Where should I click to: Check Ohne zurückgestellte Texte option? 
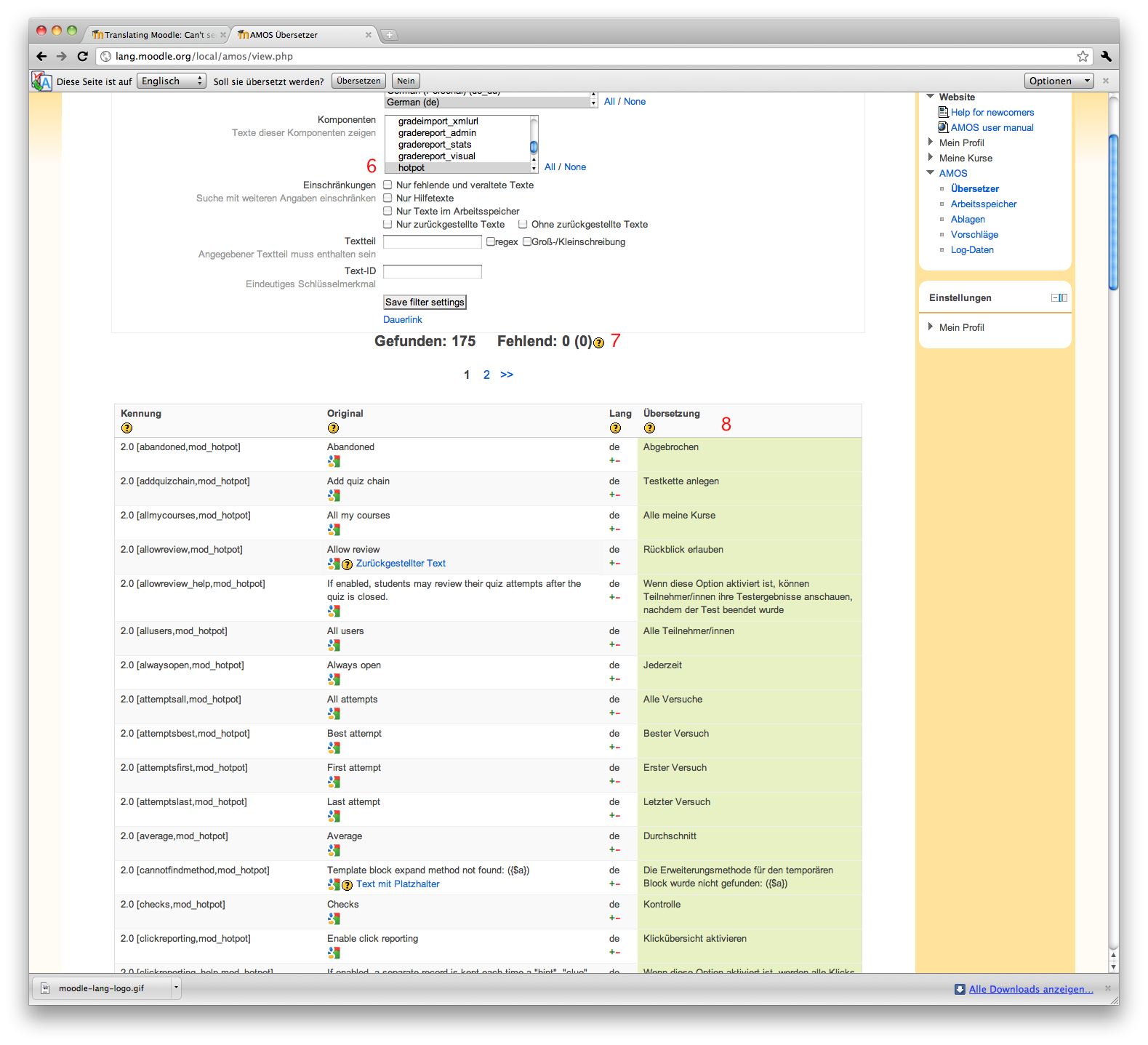[x=523, y=224]
